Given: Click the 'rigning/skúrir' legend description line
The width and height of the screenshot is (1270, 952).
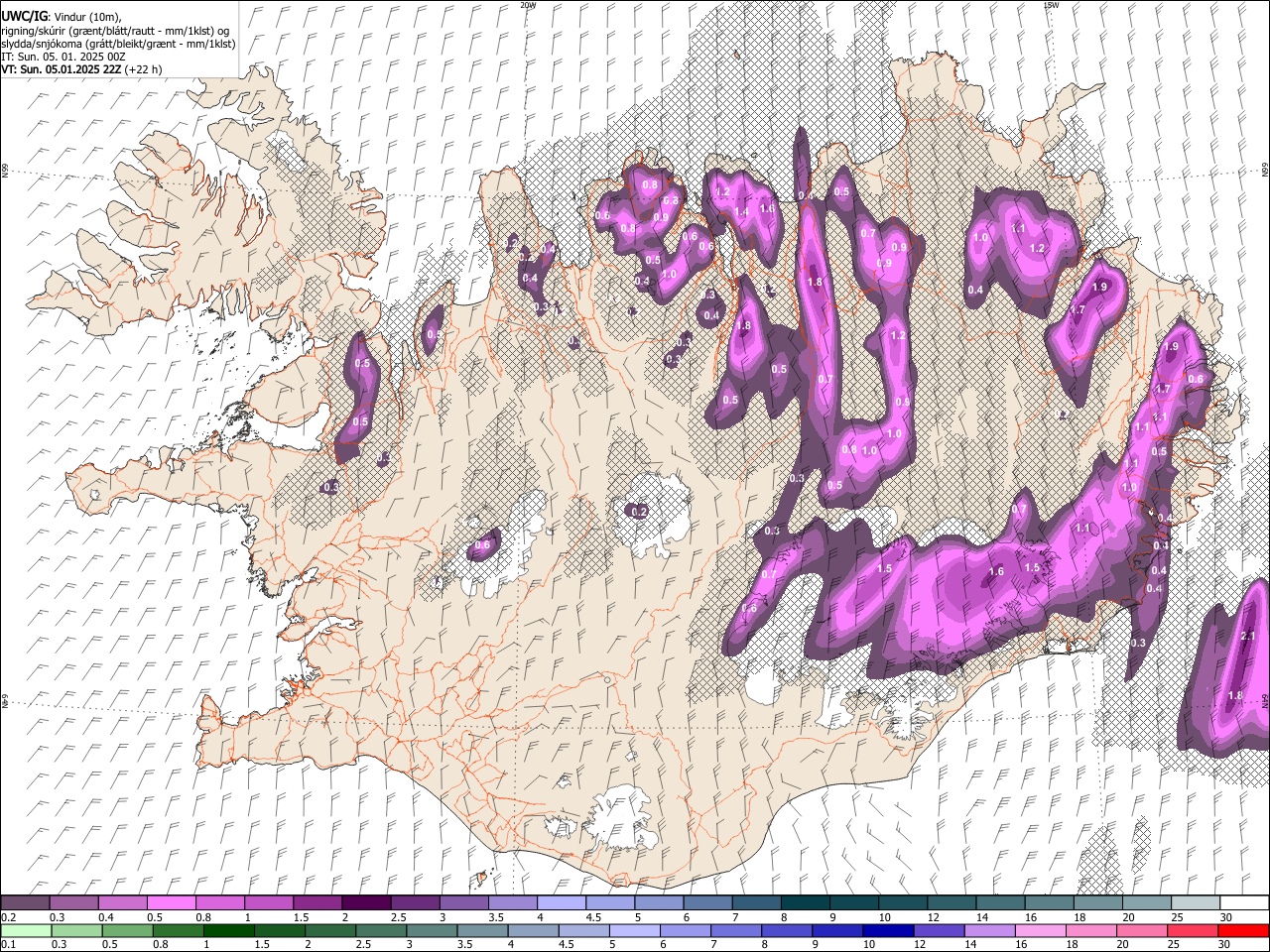Looking at the screenshot, I should pos(116,31).
